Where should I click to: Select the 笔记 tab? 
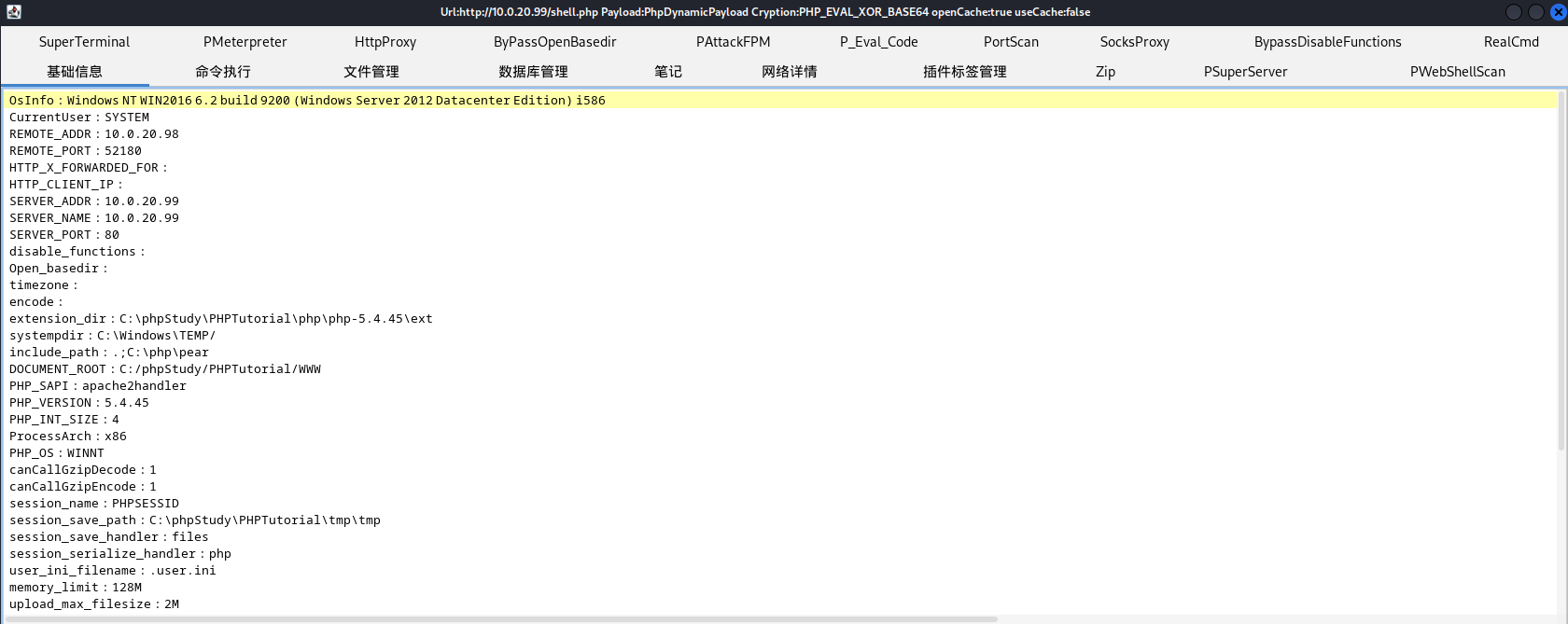(668, 72)
